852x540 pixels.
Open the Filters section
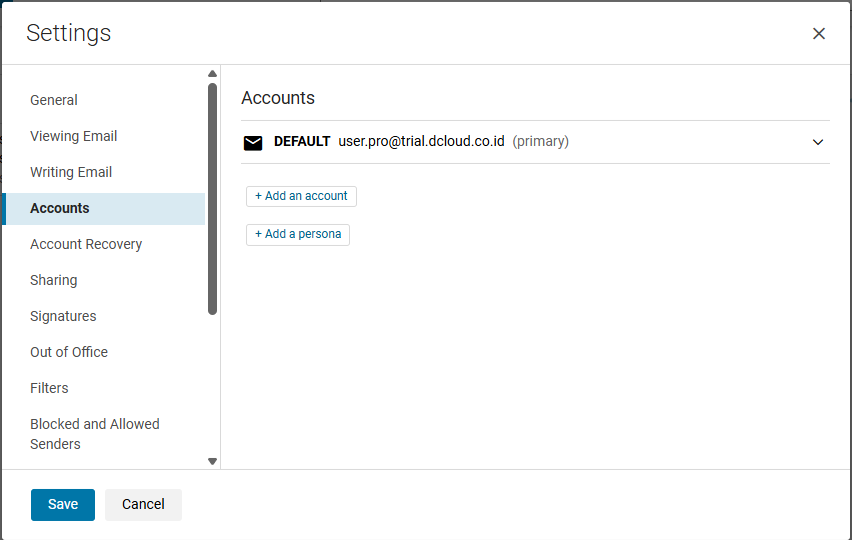(x=49, y=388)
